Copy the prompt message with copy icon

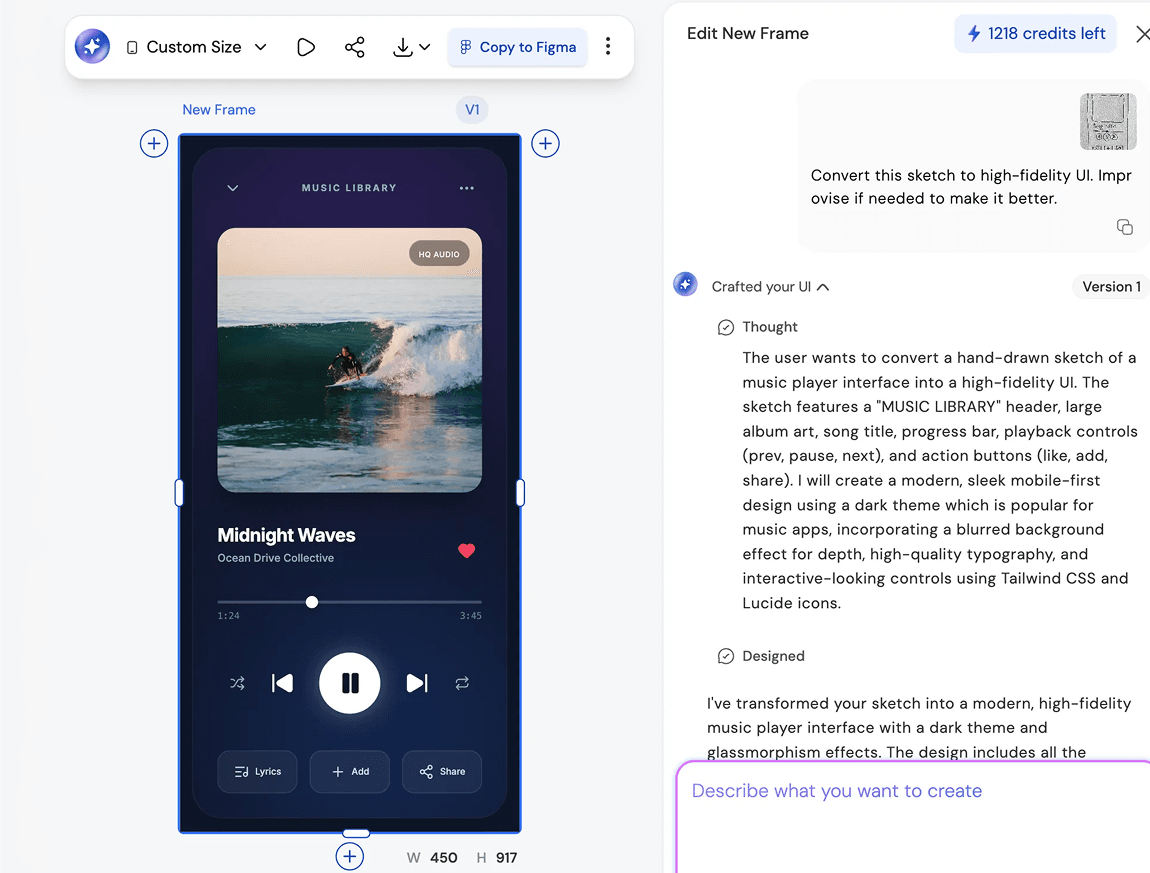(1125, 227)
